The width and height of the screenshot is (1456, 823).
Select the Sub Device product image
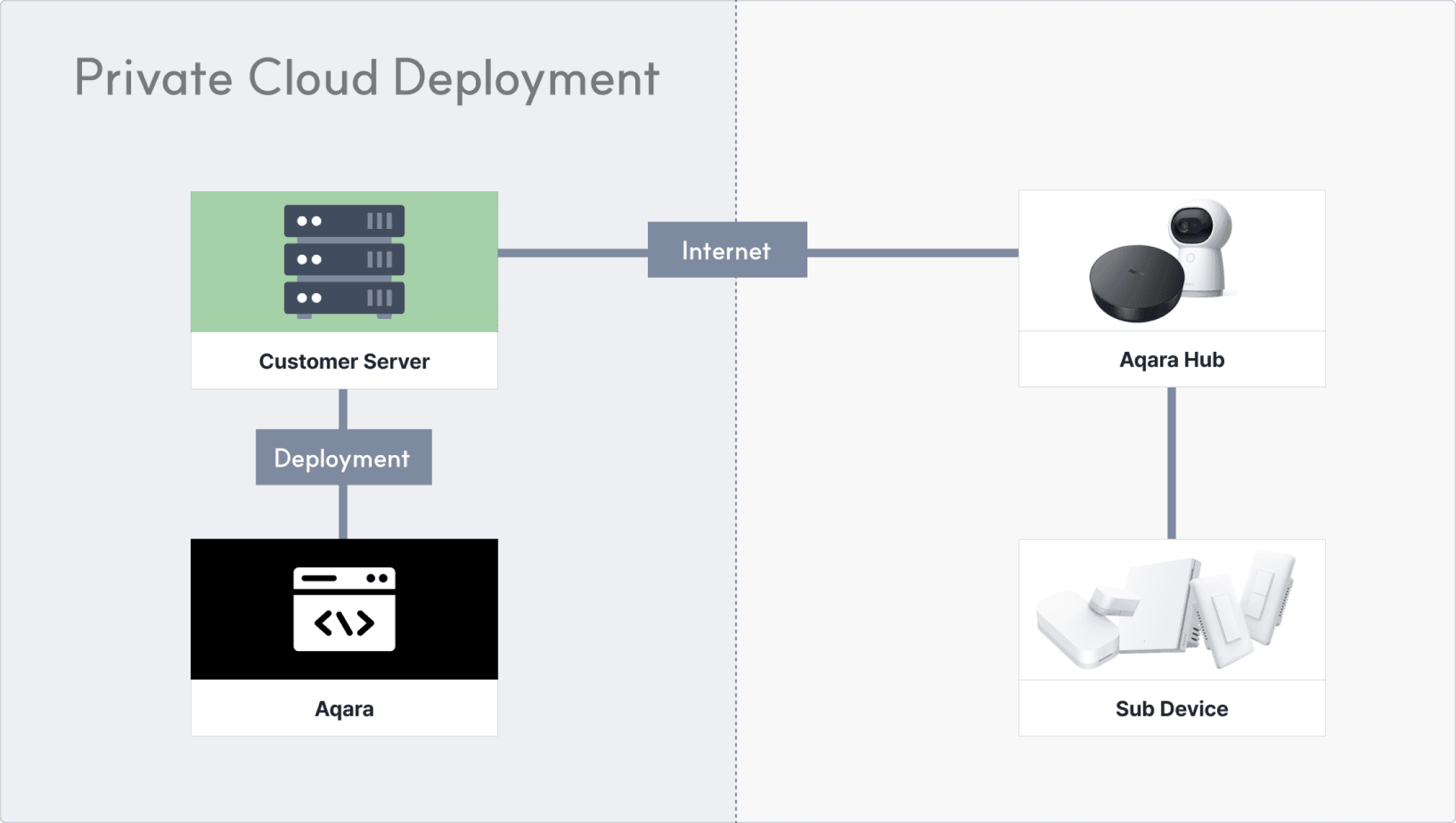[1166, 610]
